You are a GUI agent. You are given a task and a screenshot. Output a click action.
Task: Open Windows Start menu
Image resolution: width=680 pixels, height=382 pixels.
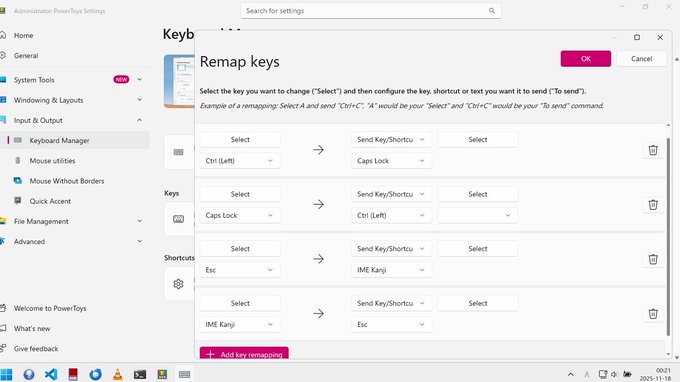pyautogui.click(x=7, y=374)
